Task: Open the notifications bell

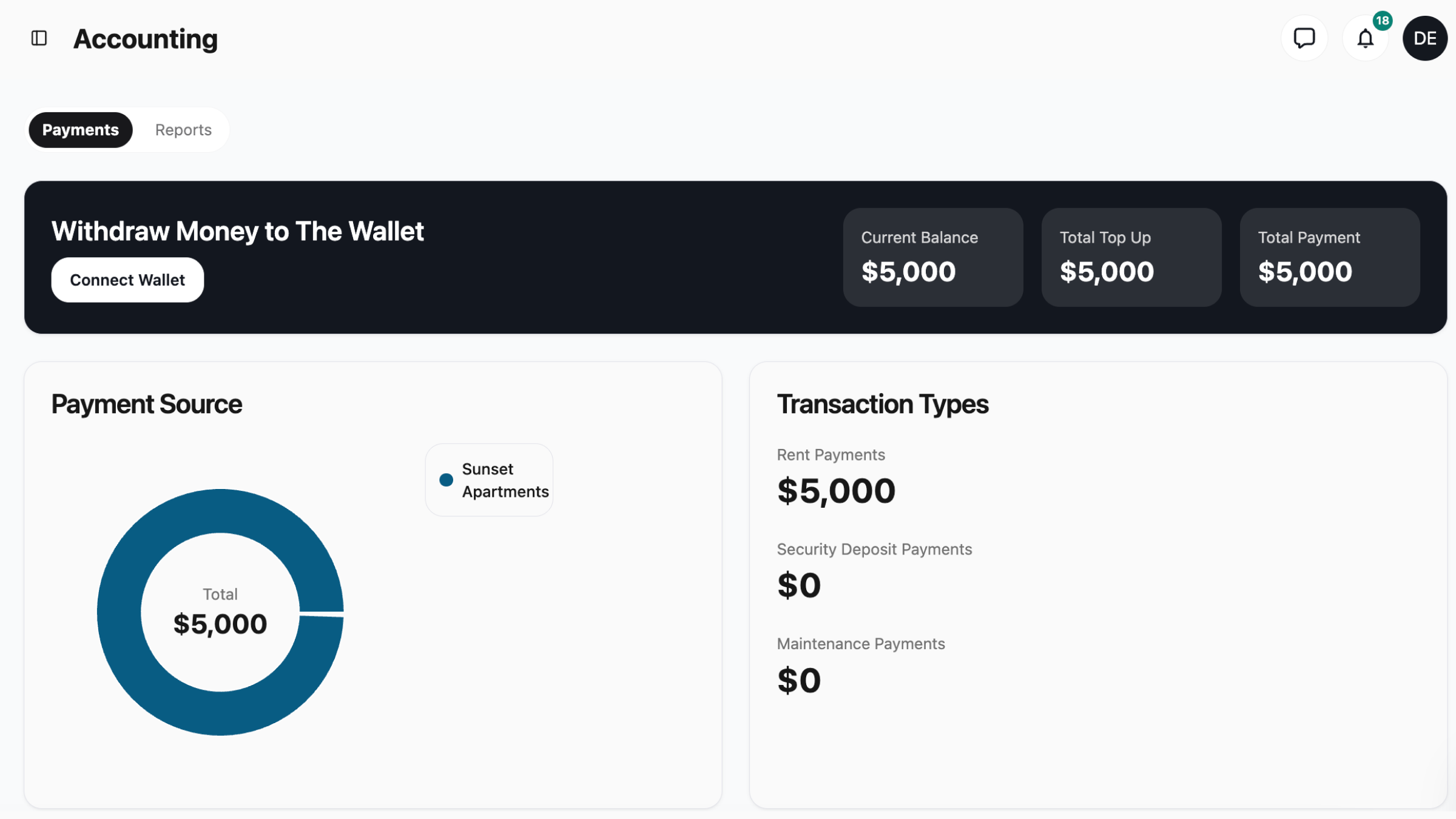Action: point(1364,39)
